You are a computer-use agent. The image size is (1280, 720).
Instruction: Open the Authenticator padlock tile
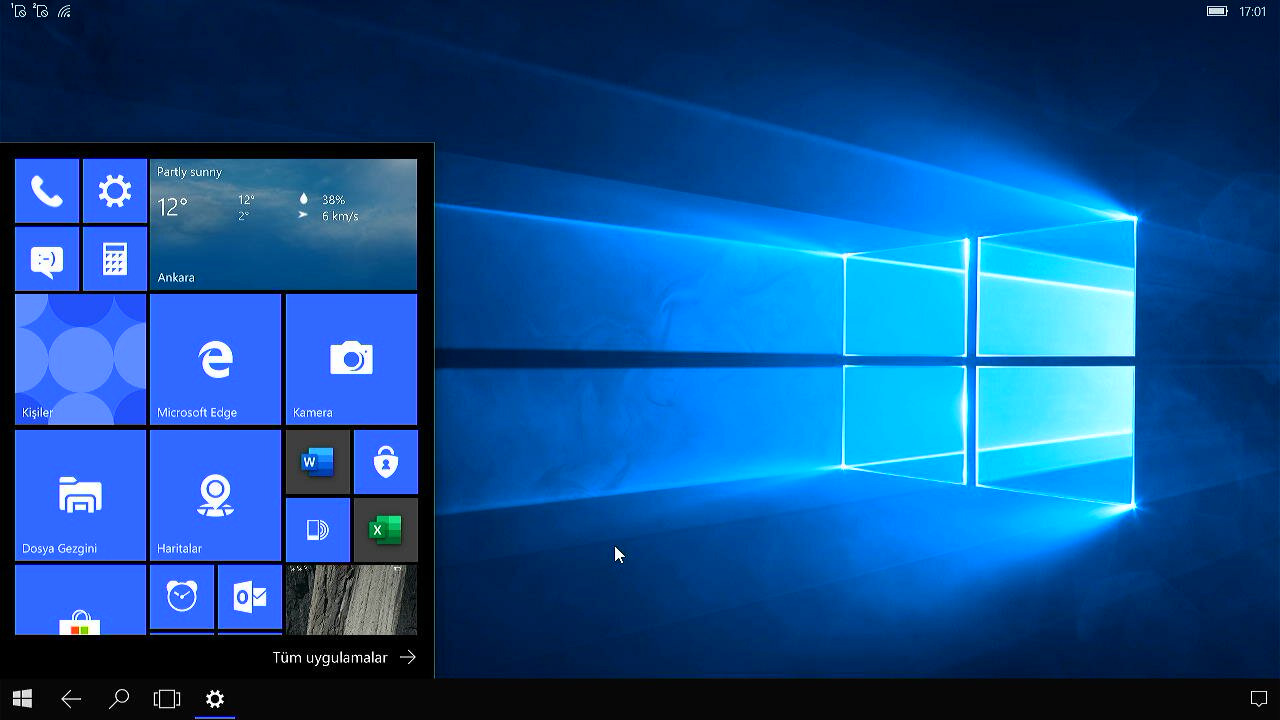coord(386,462)
